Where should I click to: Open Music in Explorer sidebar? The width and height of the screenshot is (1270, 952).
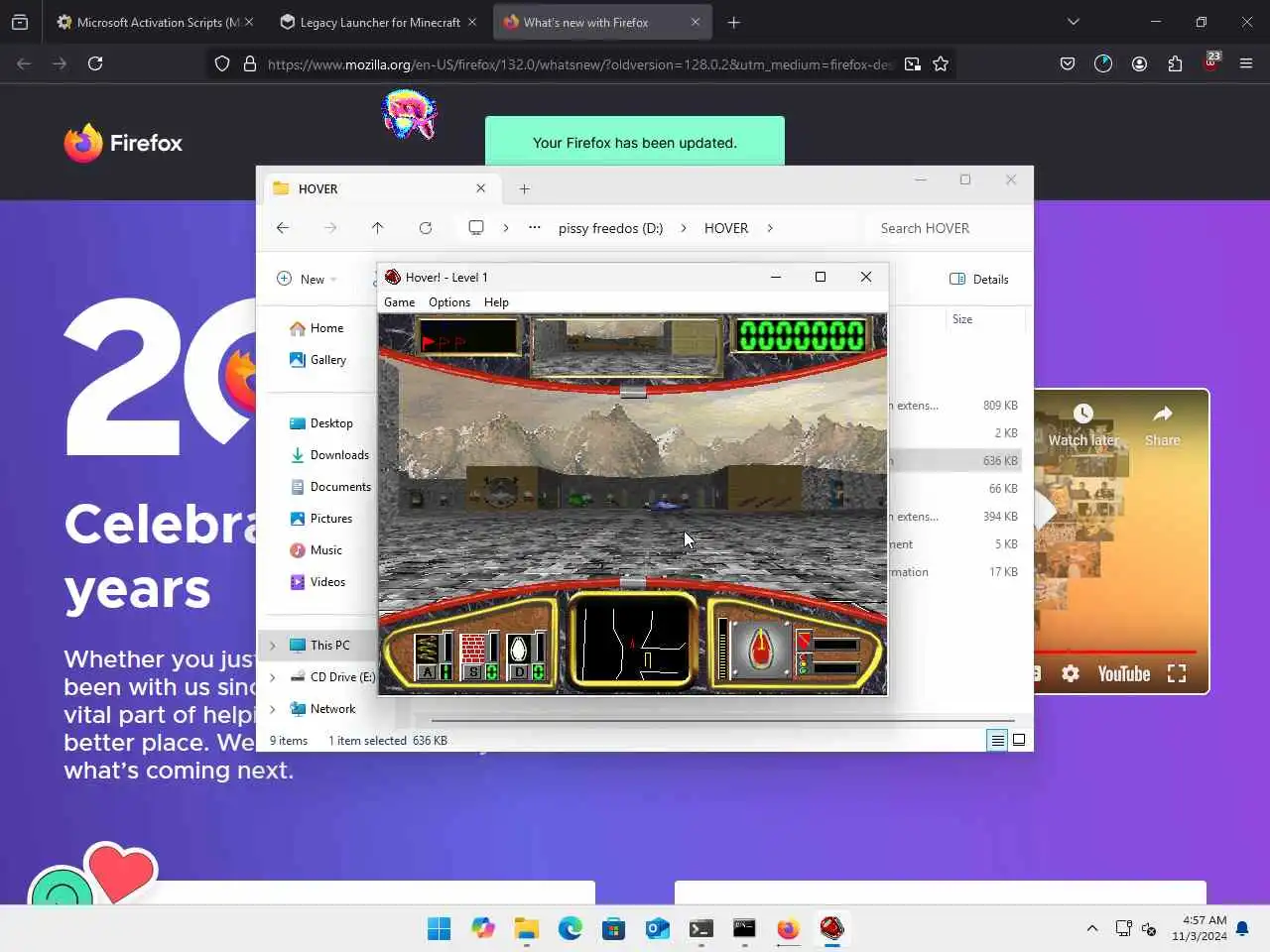point(316,550)
